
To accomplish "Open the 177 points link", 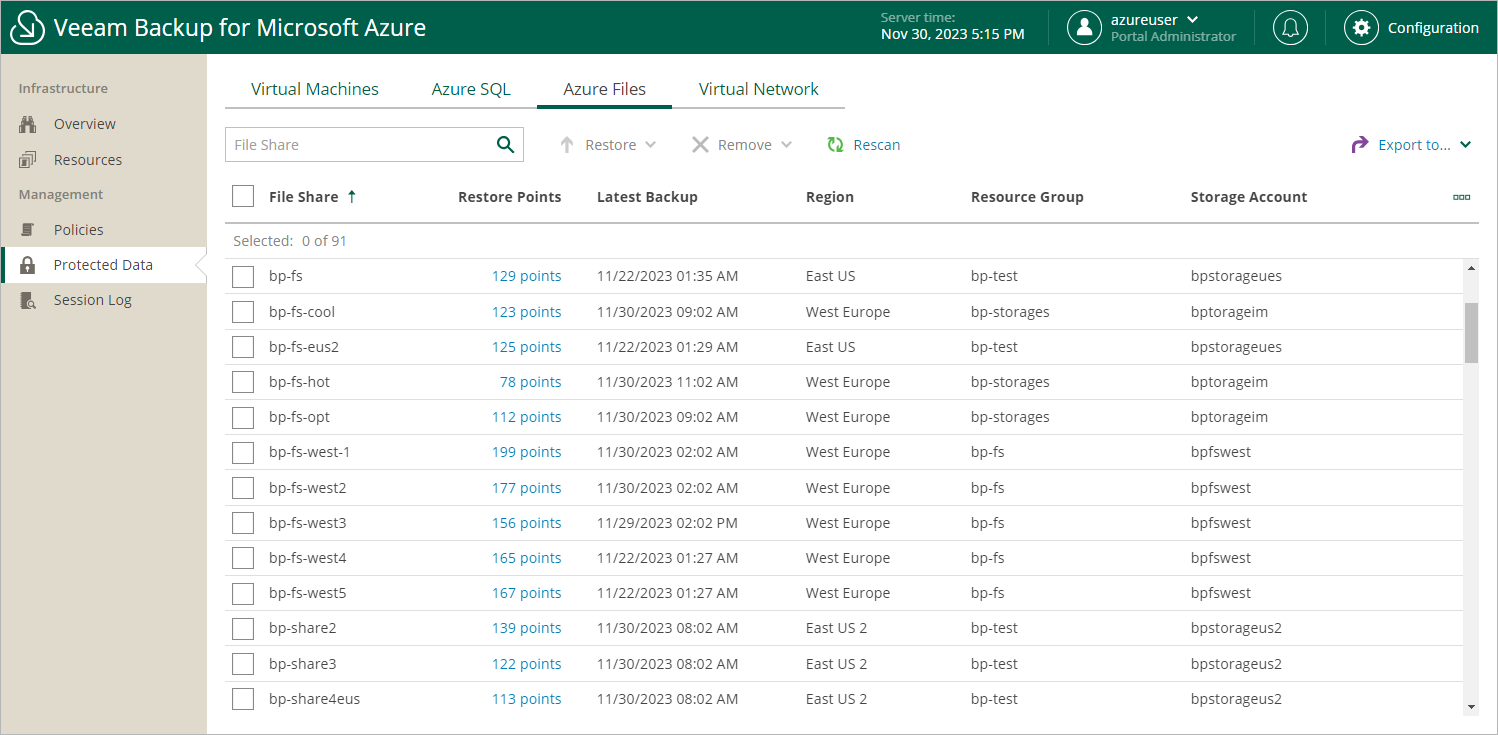I will pyautogui.click(x=526, y=488).
